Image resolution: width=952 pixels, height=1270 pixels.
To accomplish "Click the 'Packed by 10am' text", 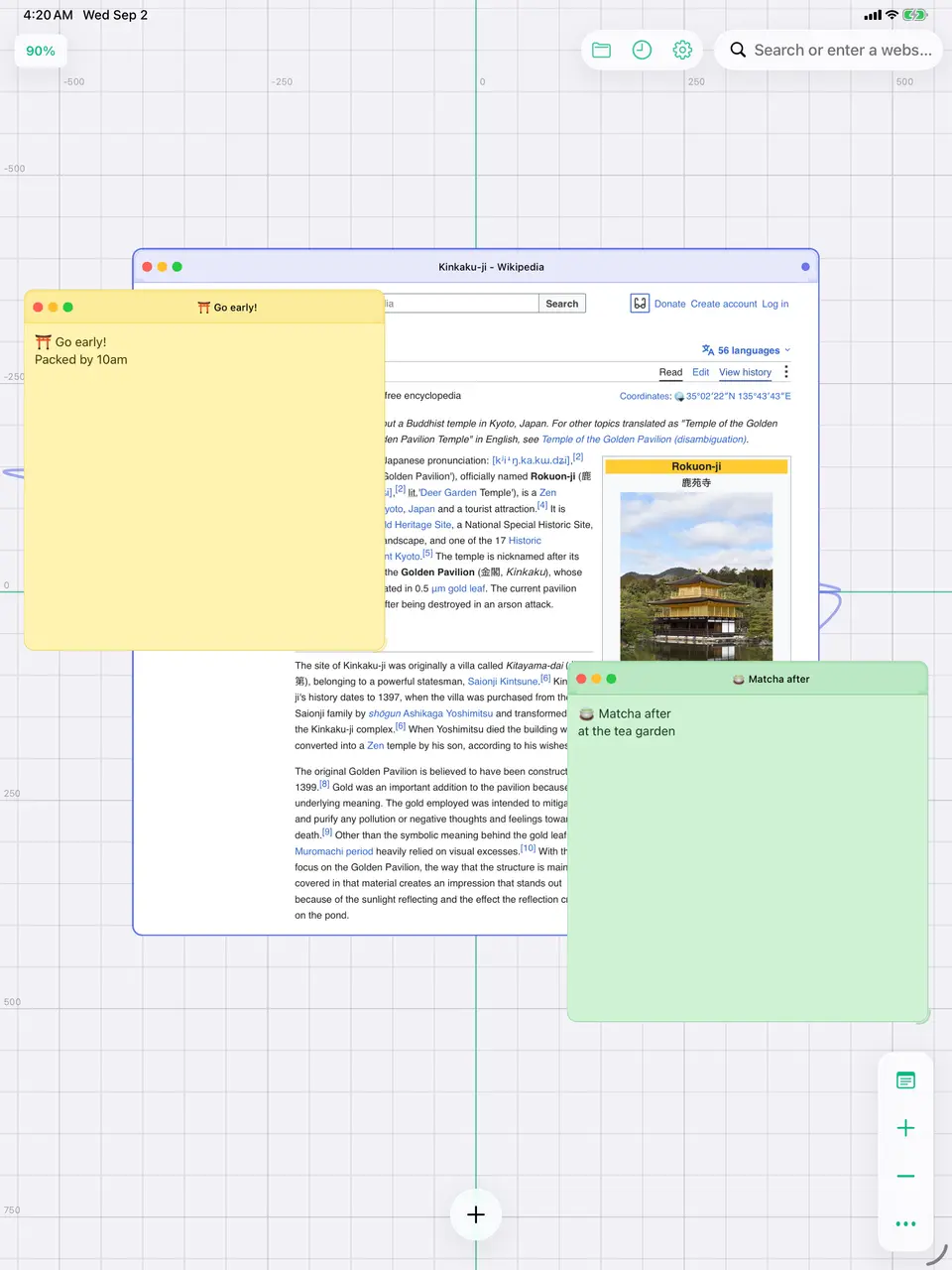I will 81,360.
